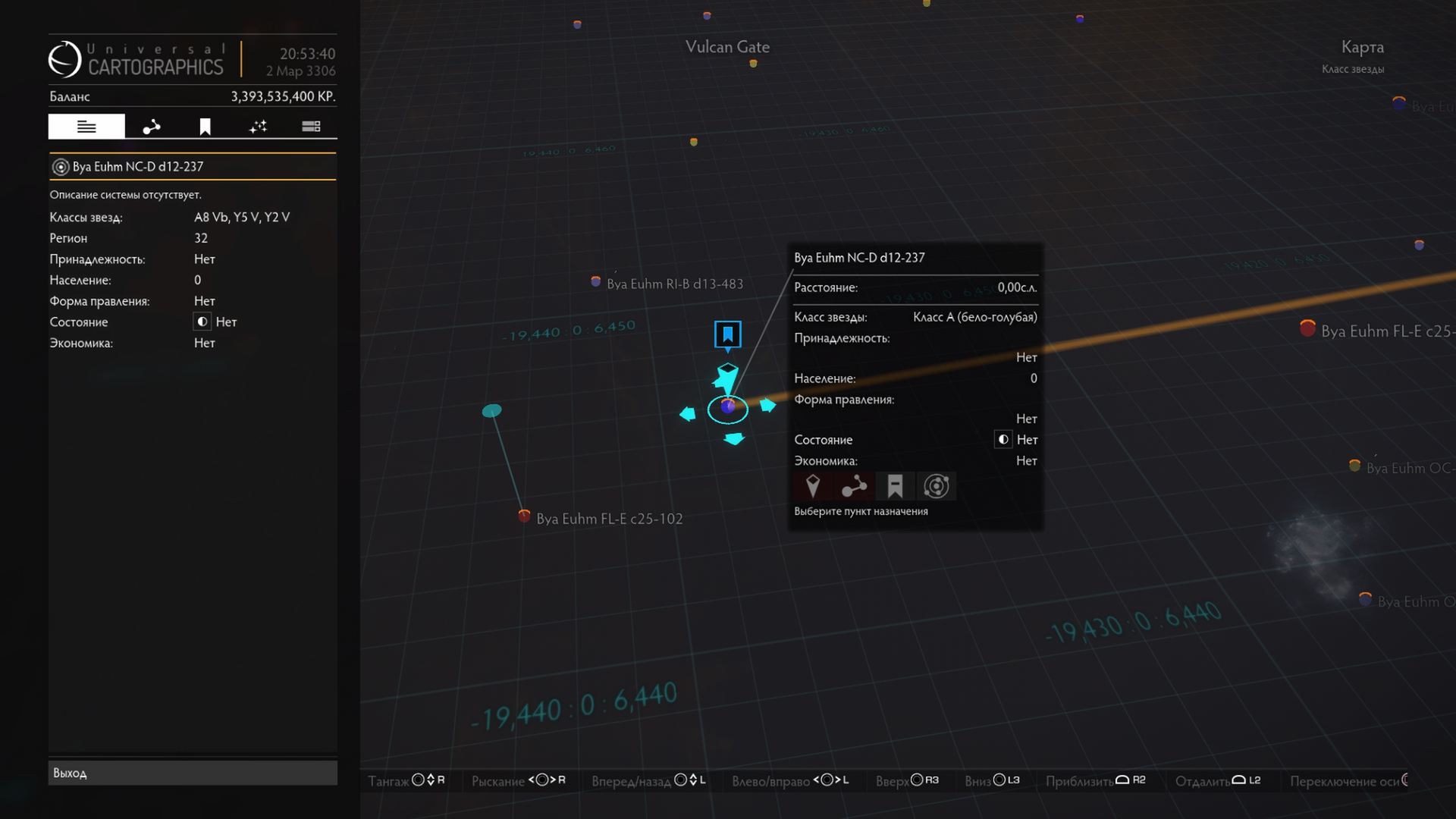1456x819 pixels.
Task: Open system map icon in popup
Action: pyautogui.click(x=937, y=486)
